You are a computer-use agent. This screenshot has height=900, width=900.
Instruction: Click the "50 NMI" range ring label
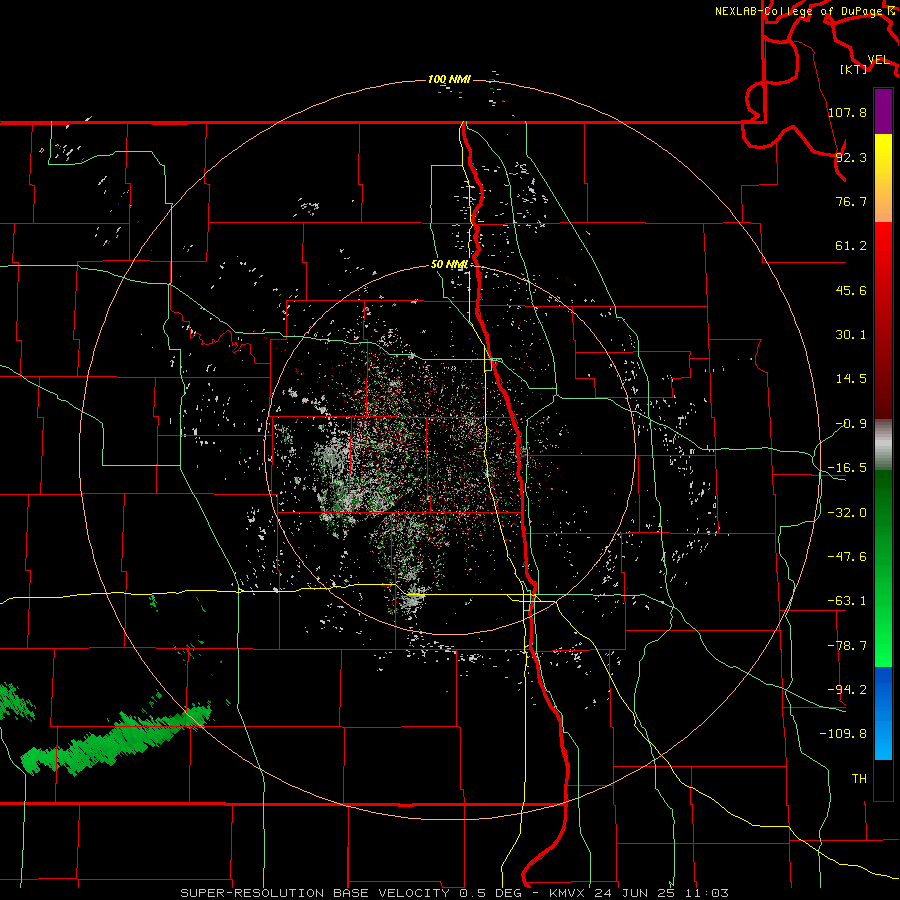coord(449,264)
